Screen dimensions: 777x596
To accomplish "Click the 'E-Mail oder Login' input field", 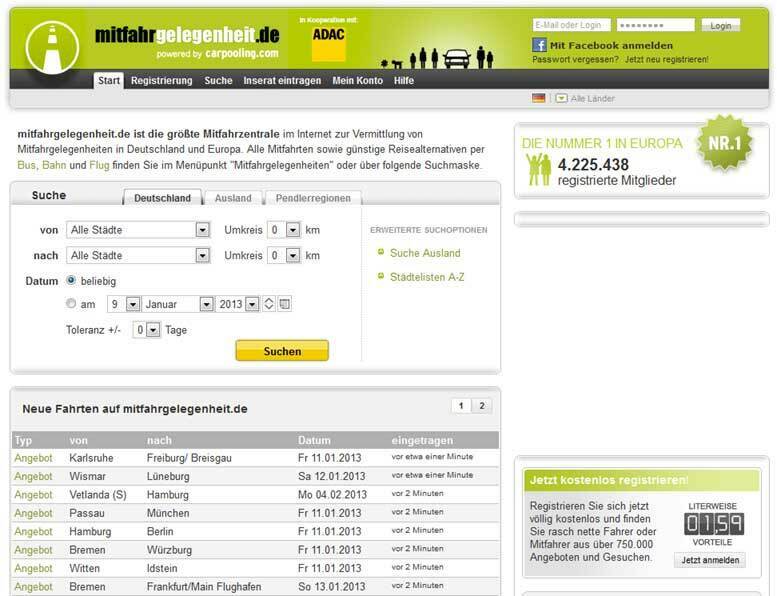I will [571, 25].
